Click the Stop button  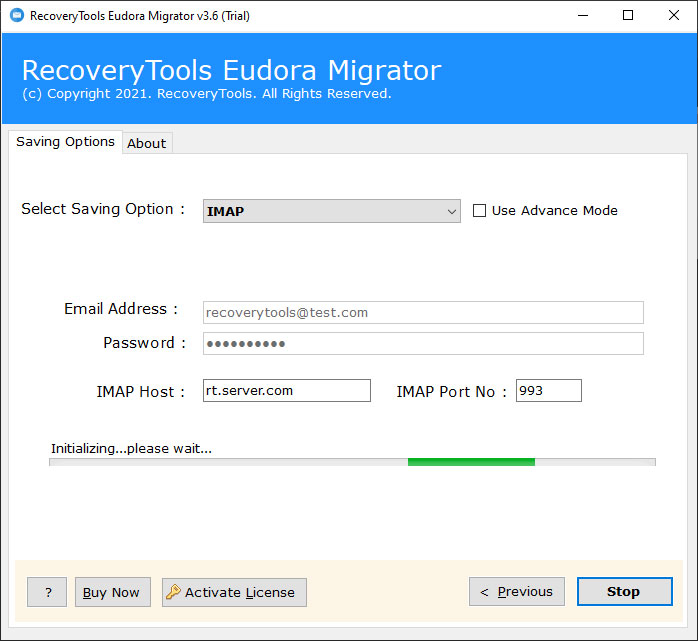pyautogui.click(x=625, y=592)
